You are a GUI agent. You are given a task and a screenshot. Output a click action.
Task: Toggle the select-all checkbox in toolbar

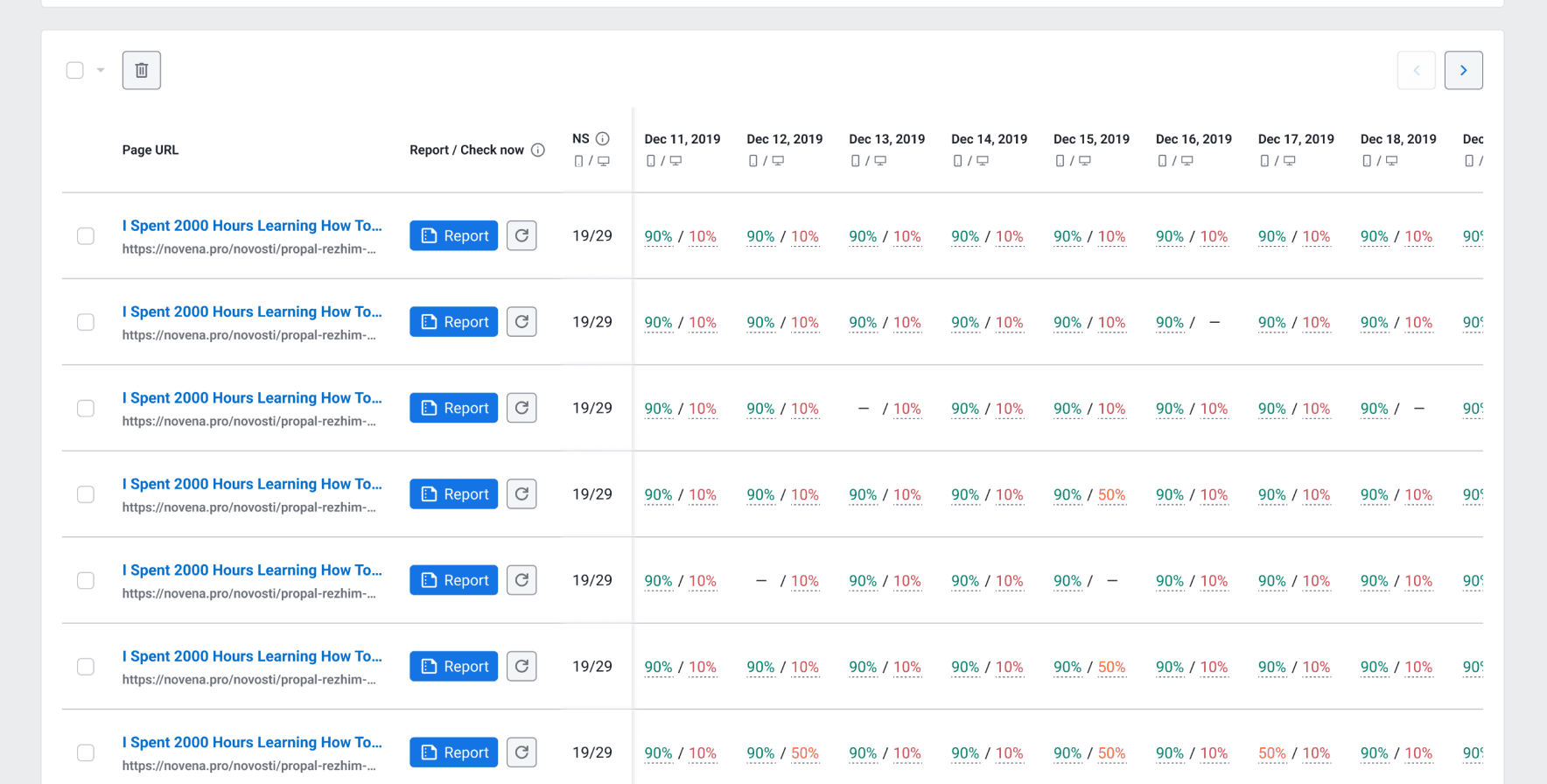coord(75,70)
